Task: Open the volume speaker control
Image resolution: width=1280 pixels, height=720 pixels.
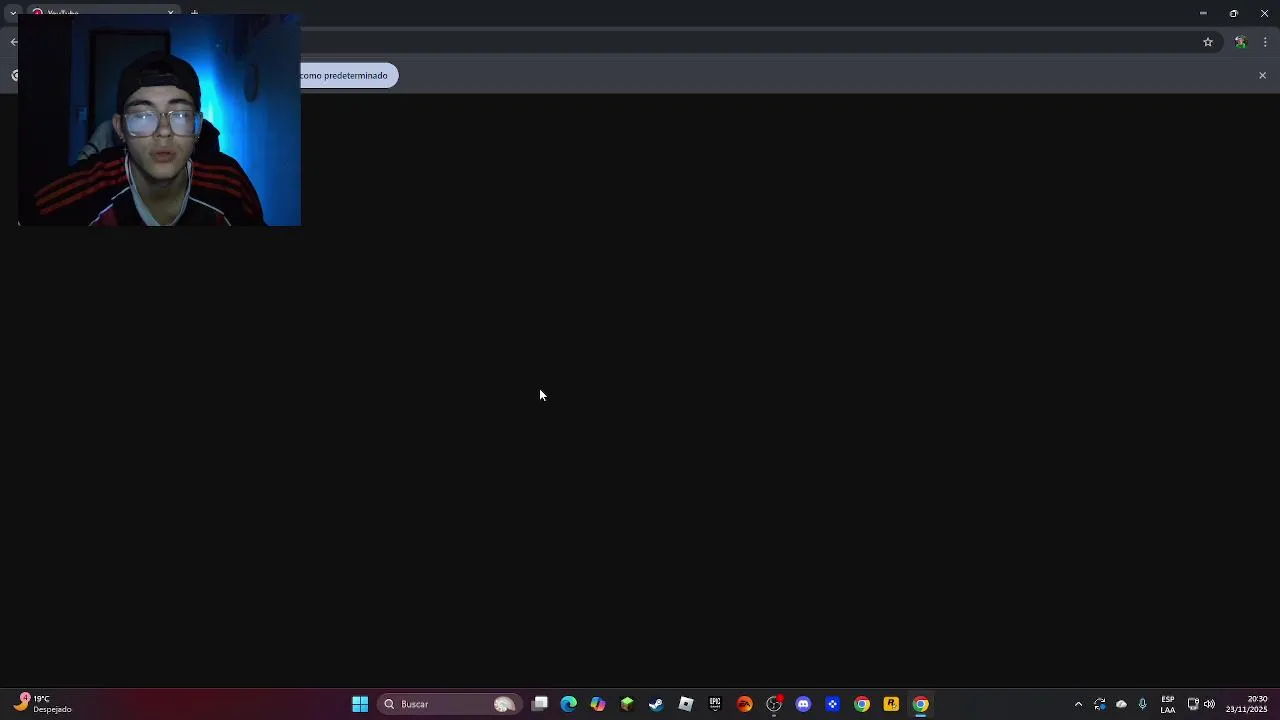Action: coord(1210,704)
